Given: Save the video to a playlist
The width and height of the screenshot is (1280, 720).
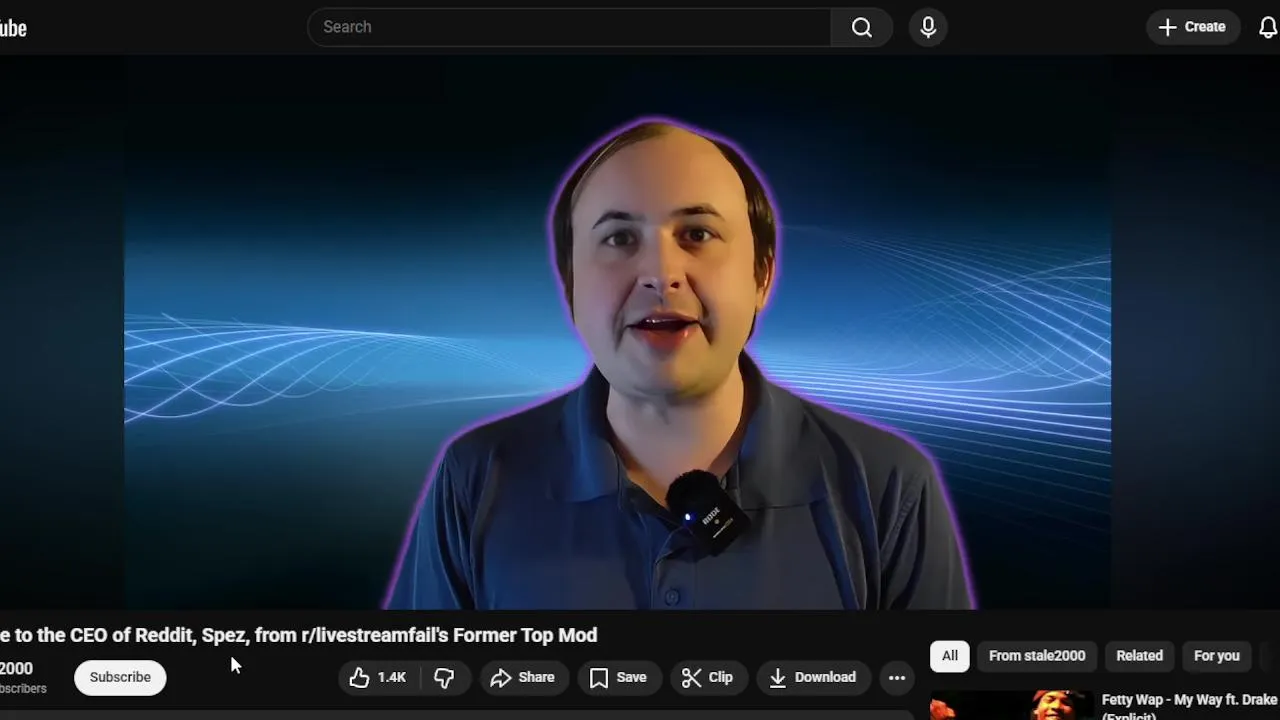Looking at the screenshot, I should pyautogui.click(x=619, y=677).
